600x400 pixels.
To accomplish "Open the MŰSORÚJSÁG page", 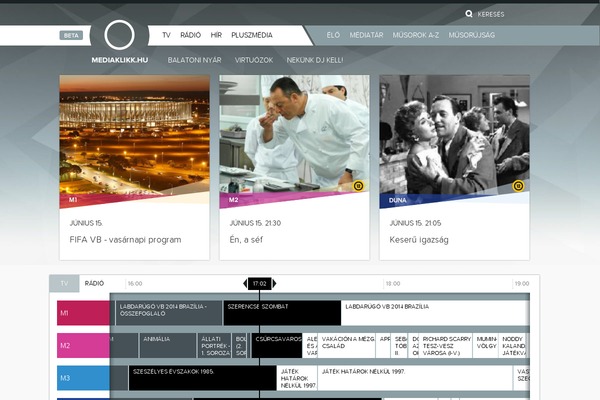I will tap(471, 35).
